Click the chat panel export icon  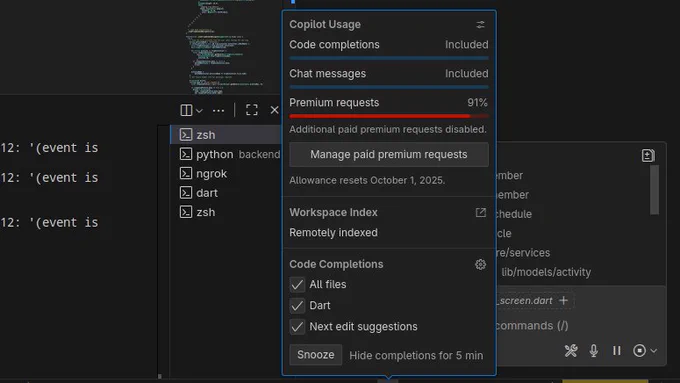[648, 155]
